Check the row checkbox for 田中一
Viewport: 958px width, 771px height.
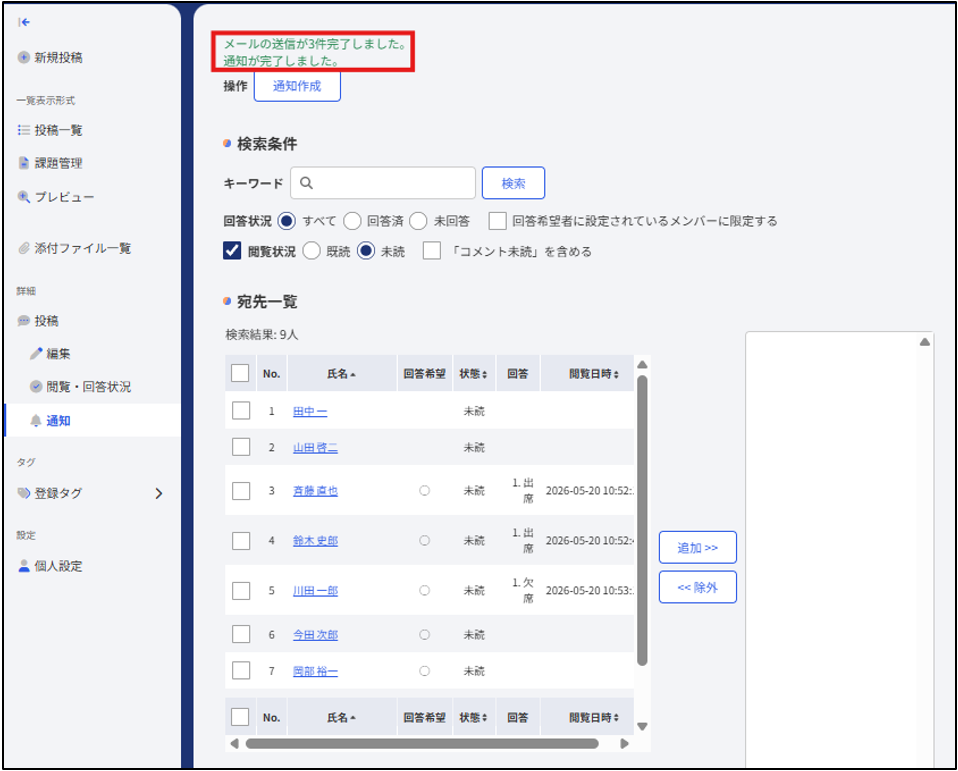[x=241, y=411]
